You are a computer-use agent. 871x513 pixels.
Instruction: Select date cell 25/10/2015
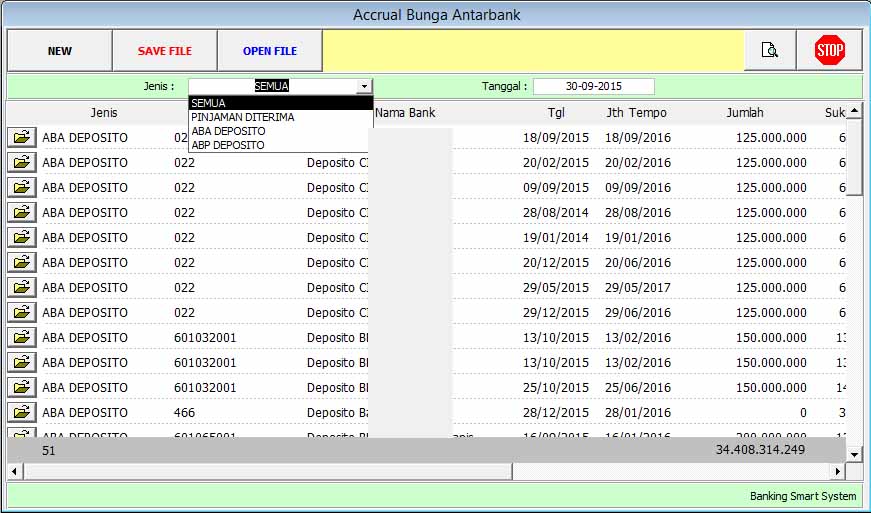pyautogui.click(x=555, y=388)
